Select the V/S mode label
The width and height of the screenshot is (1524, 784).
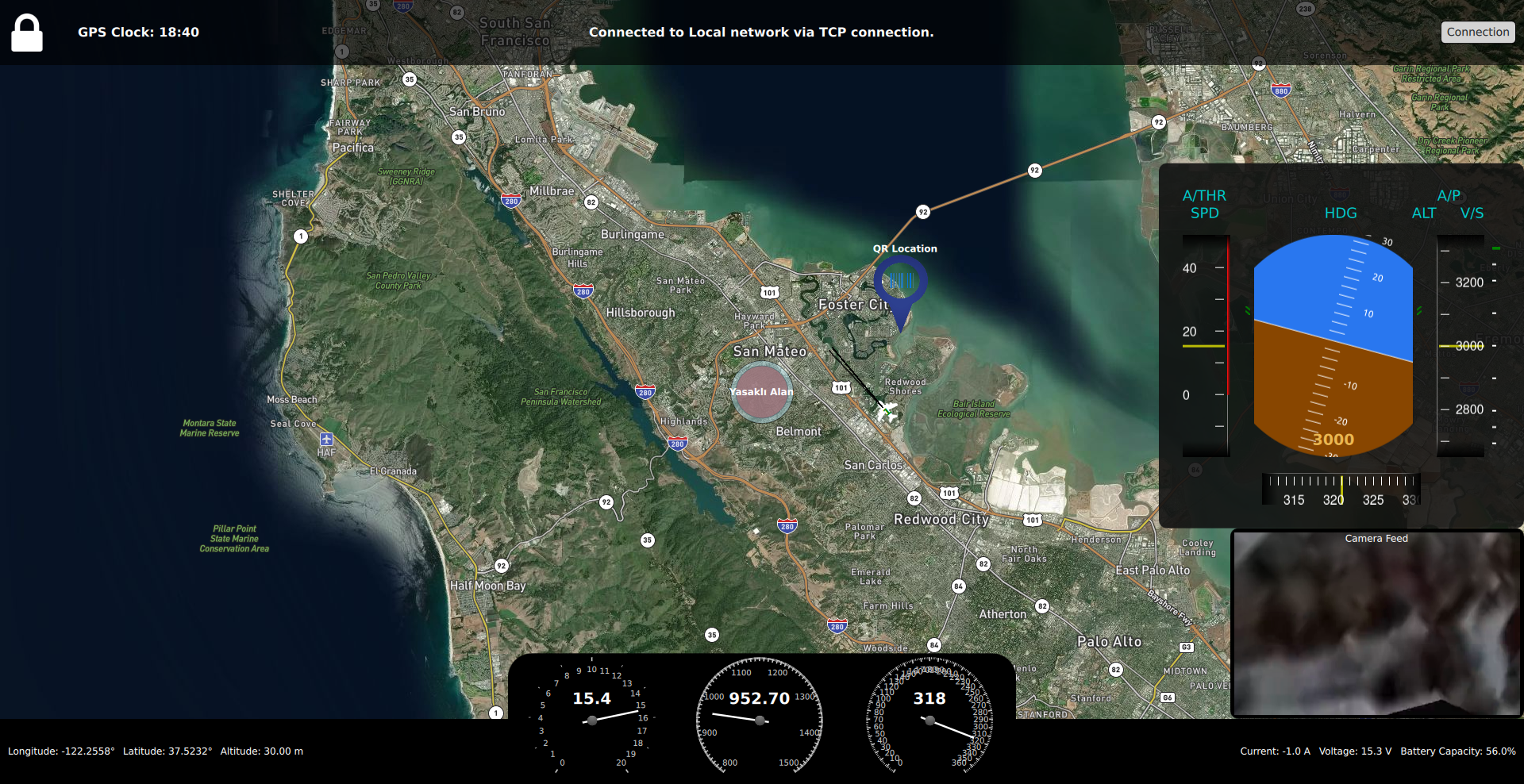click(x=1472, y=213)
